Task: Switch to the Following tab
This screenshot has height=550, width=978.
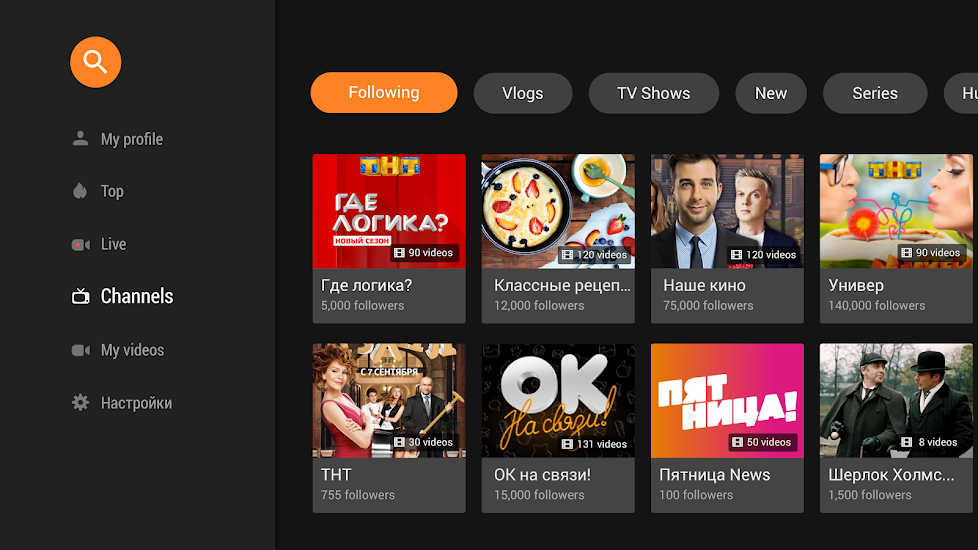Action: [384, 92]
